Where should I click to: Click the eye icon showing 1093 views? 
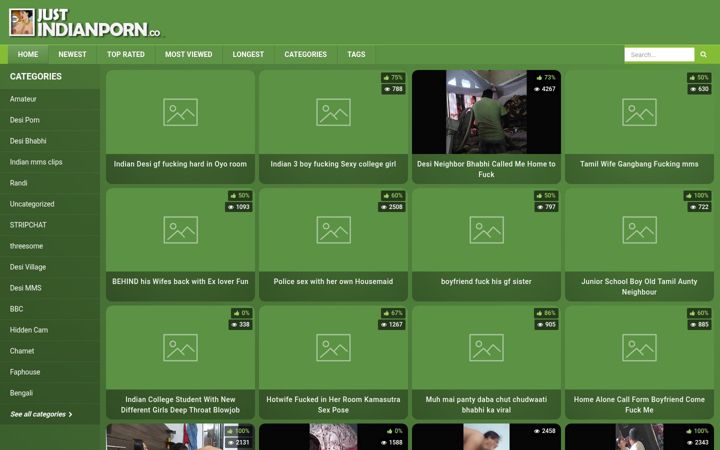pyautogui.click(x=231, y=207)
